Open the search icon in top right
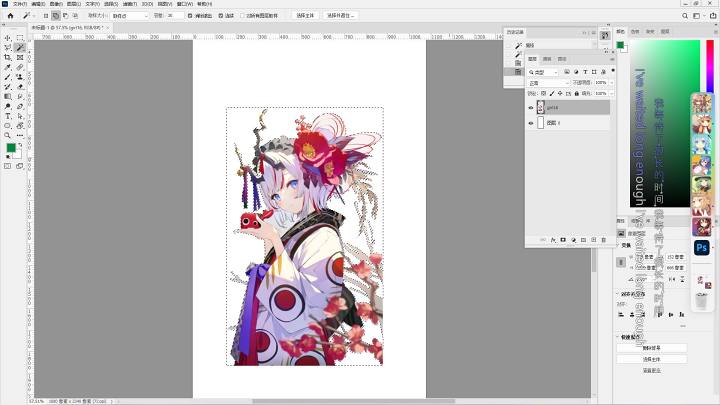This screenshot has height=405, width=720. pos(685,16)
